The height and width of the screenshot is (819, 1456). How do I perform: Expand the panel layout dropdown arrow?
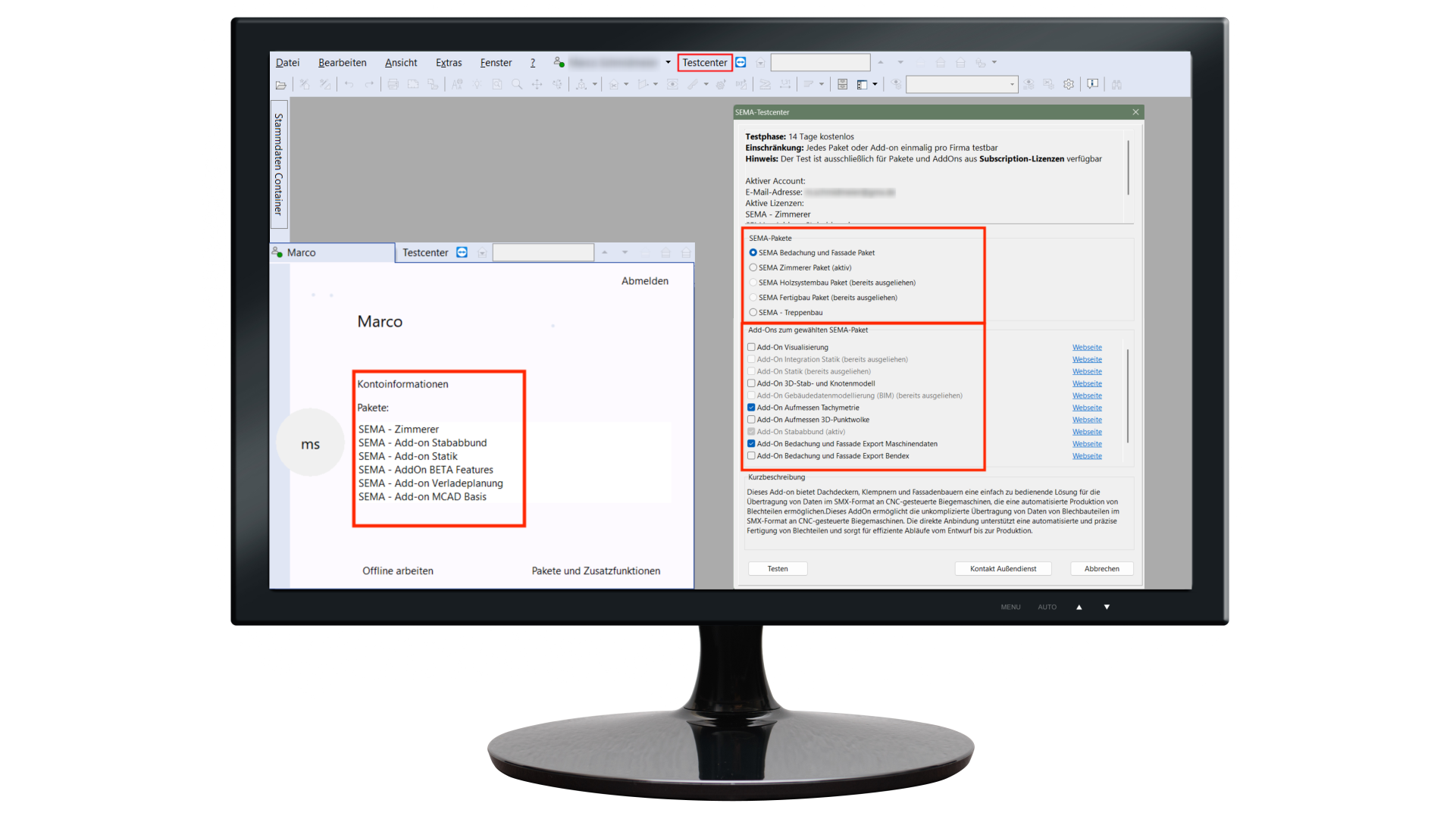coord(875,85)
